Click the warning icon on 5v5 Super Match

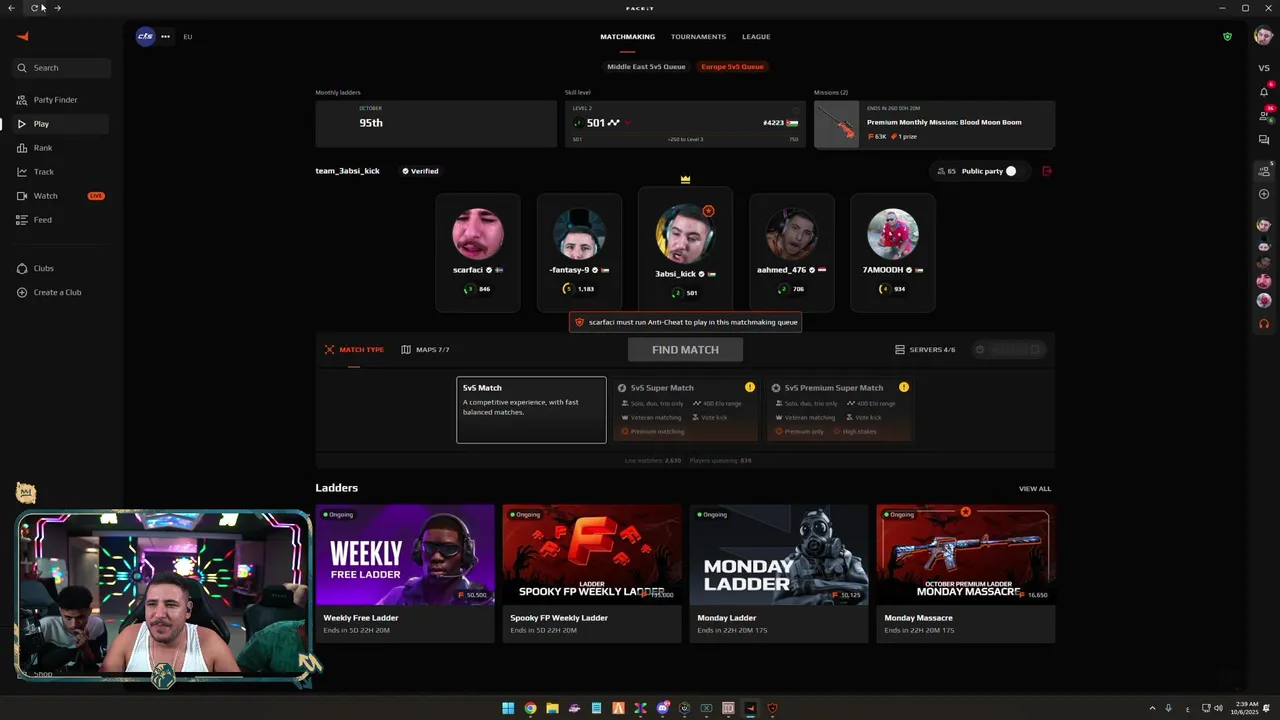[749, 387]
